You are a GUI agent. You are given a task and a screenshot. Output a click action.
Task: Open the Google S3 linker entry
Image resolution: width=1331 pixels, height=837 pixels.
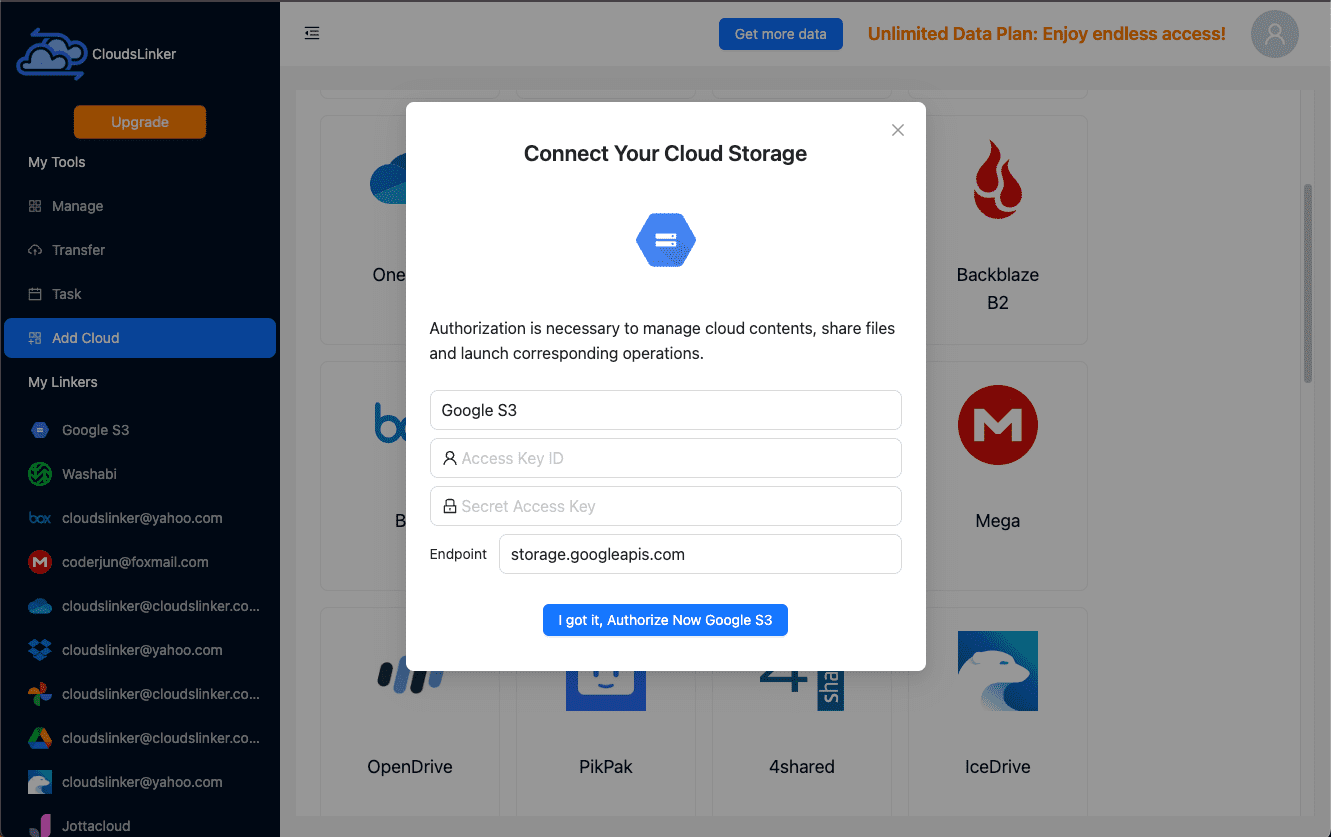click(x=140, y=430)
